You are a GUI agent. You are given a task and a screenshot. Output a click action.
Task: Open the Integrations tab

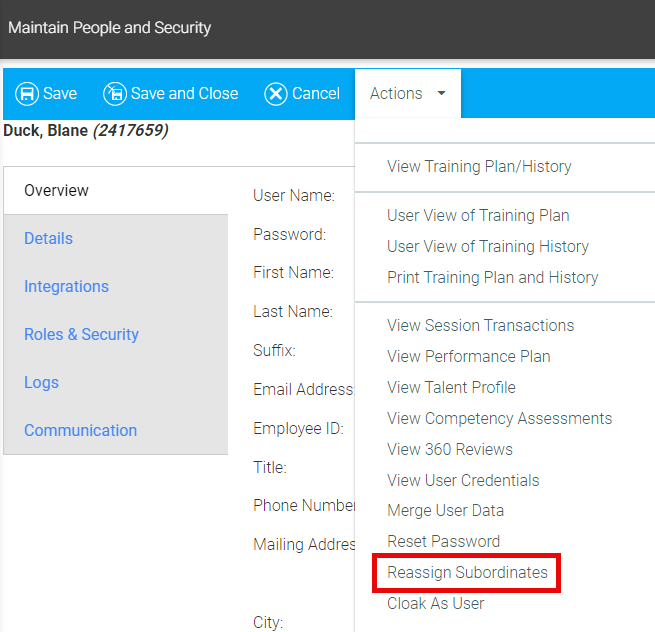click(66, 286)
